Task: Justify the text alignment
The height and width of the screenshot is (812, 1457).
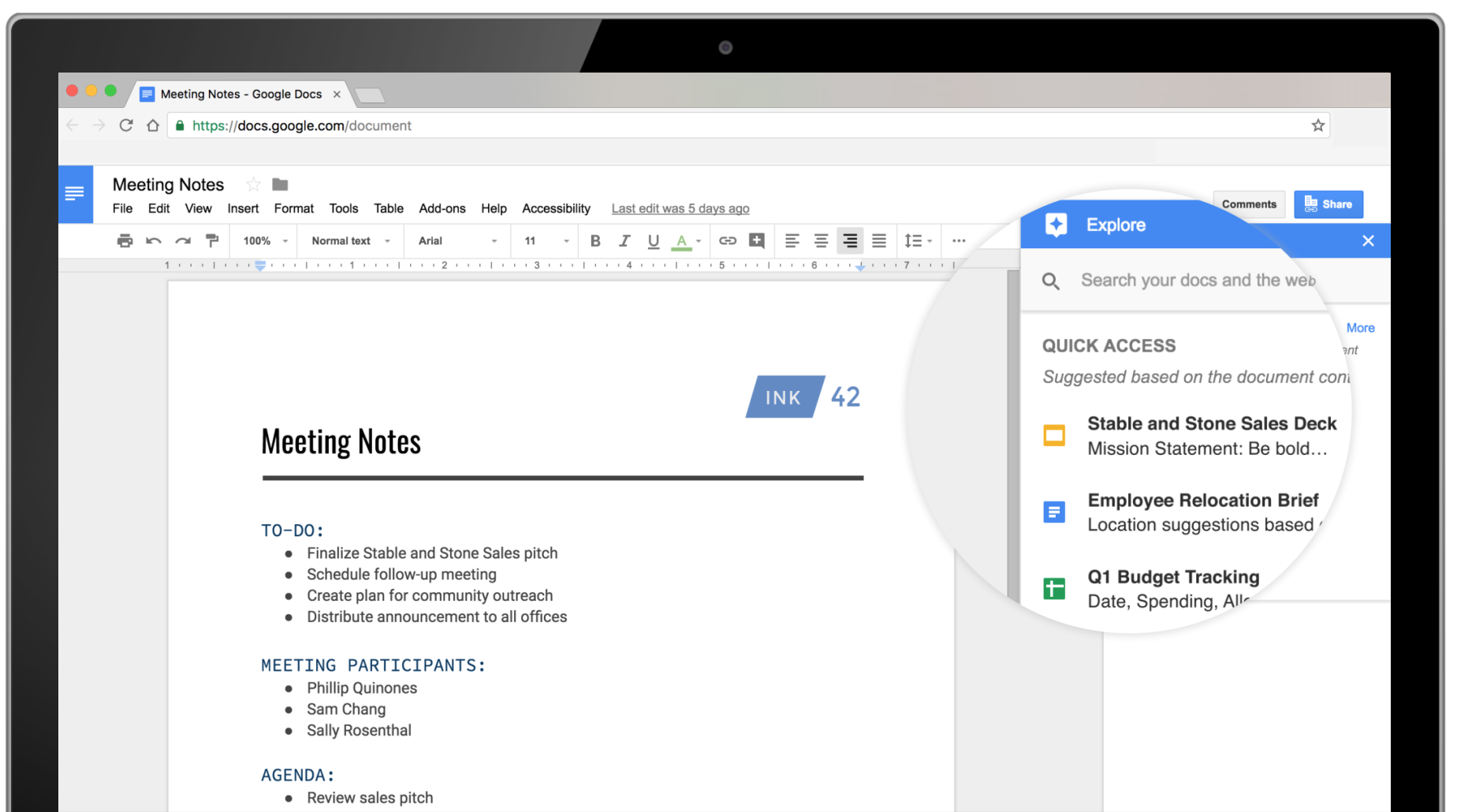Action: (879, 241)
